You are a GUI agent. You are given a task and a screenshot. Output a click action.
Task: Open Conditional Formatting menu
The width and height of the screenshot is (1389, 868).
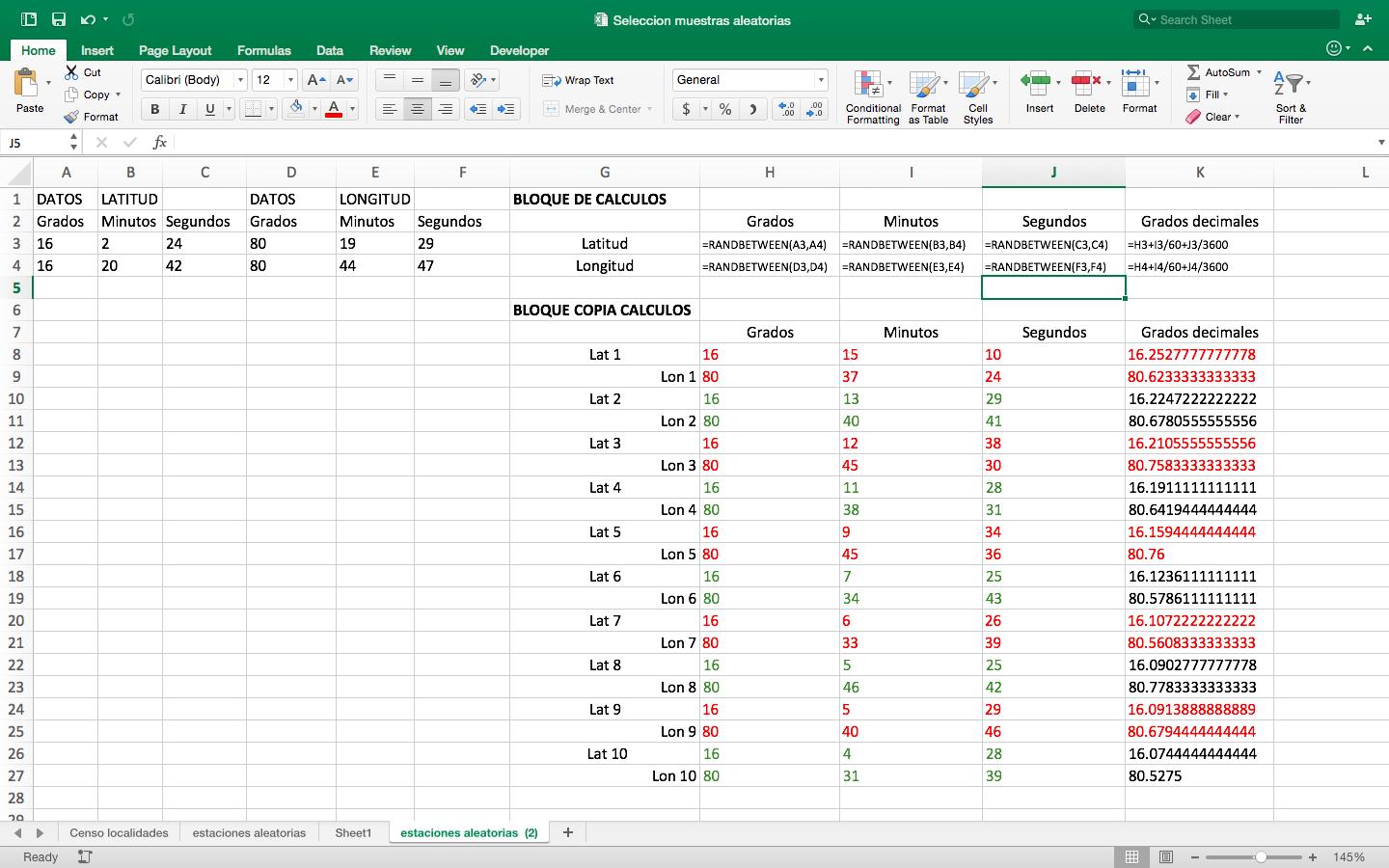(x=873, y=96)
